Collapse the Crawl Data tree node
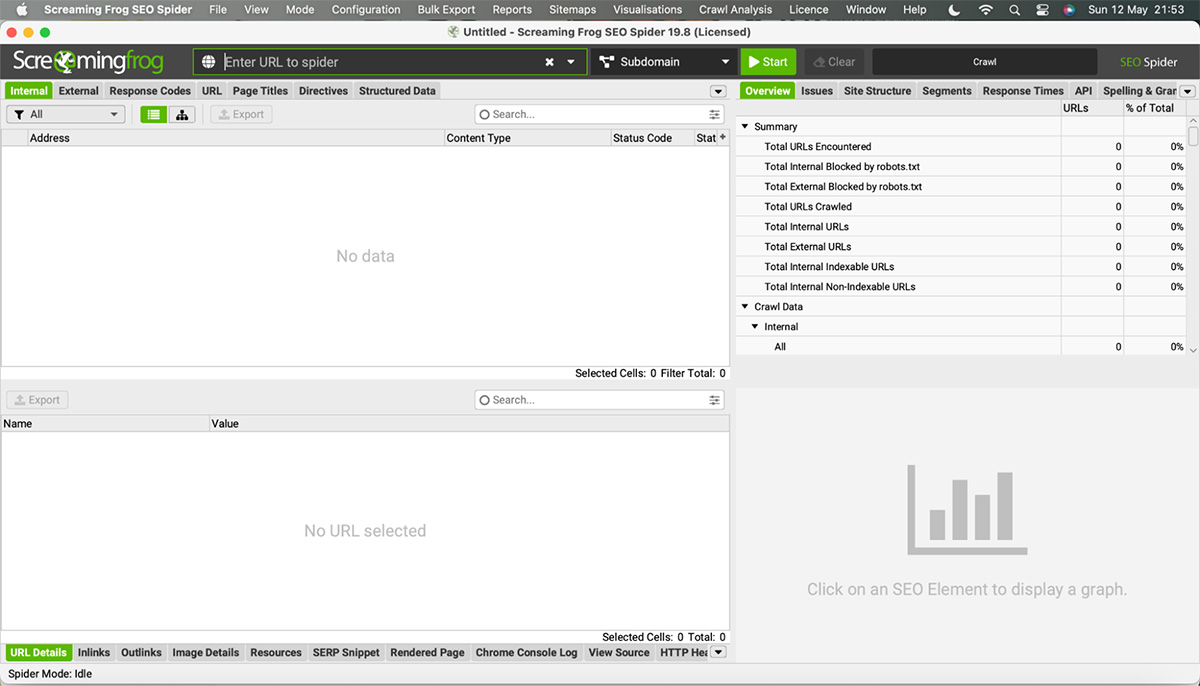The image size is (1200, 686). coord(744,307)
